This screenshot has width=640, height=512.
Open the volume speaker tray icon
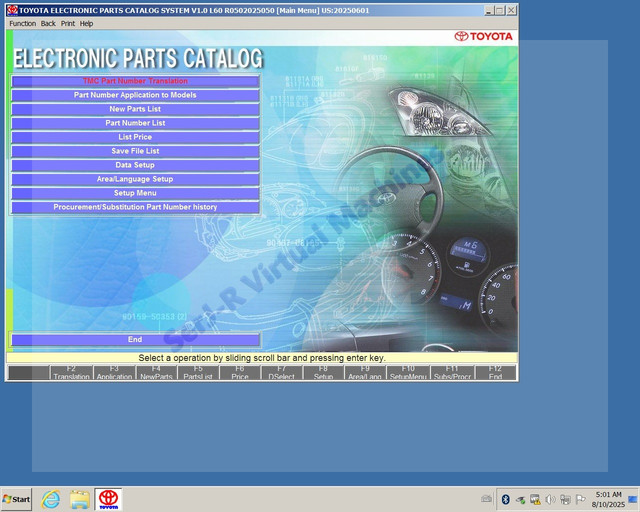550,499
